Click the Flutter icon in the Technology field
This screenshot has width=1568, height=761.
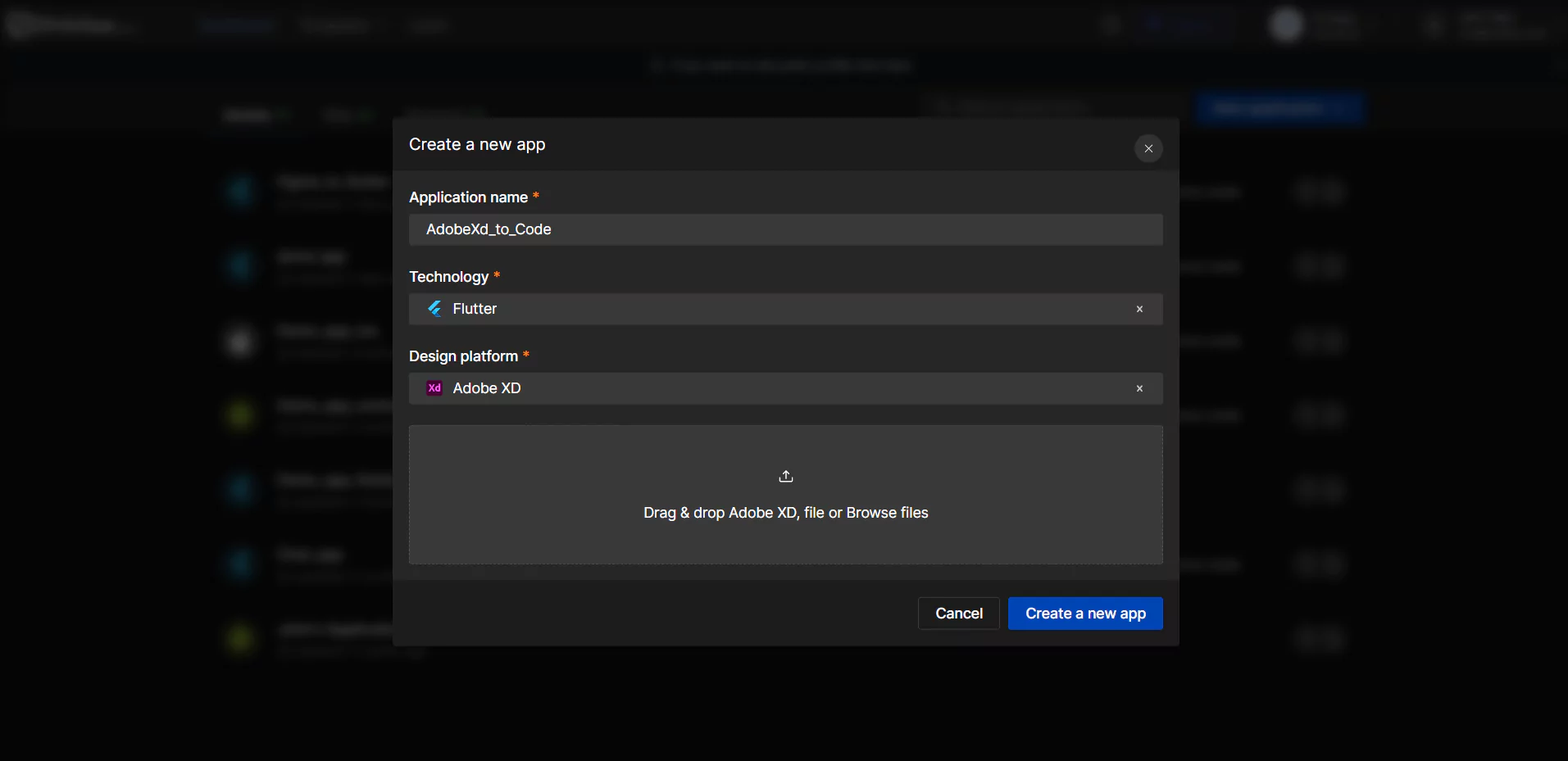(434, 309)
